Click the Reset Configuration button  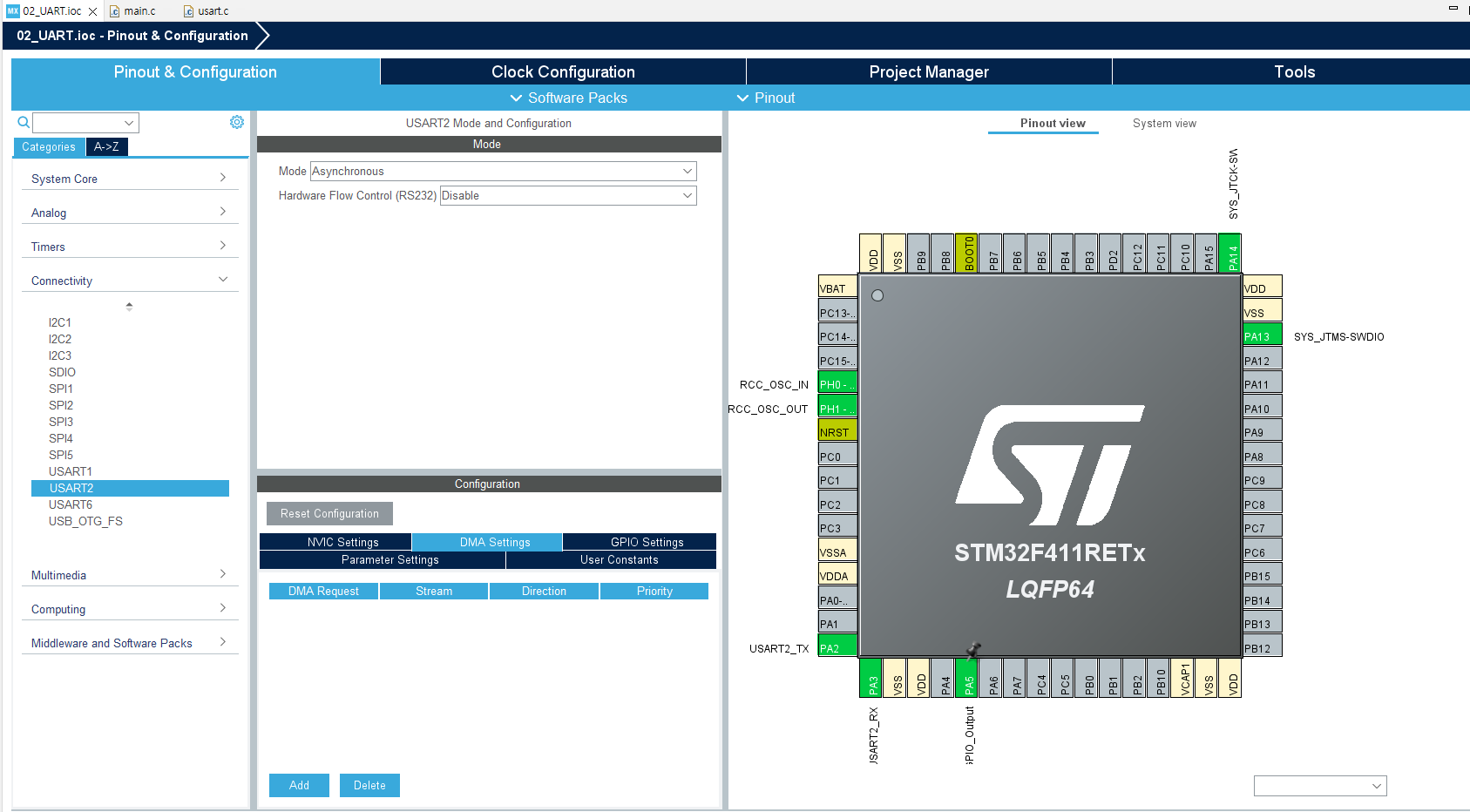pyautogui.click(x=329, y=513)
